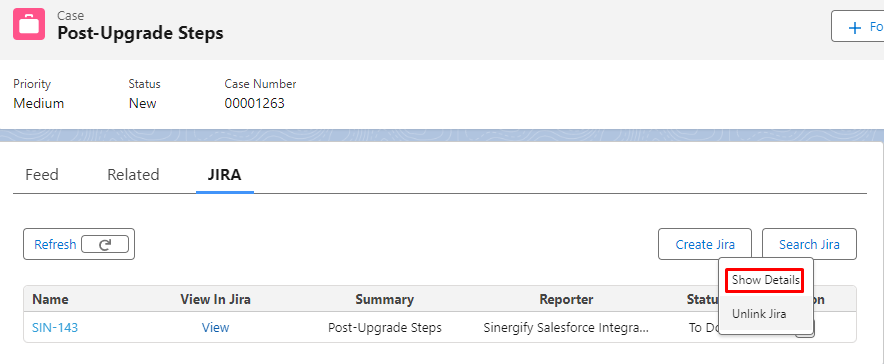Click the Post-Upgrade Steps summary cell

point(384,327)
